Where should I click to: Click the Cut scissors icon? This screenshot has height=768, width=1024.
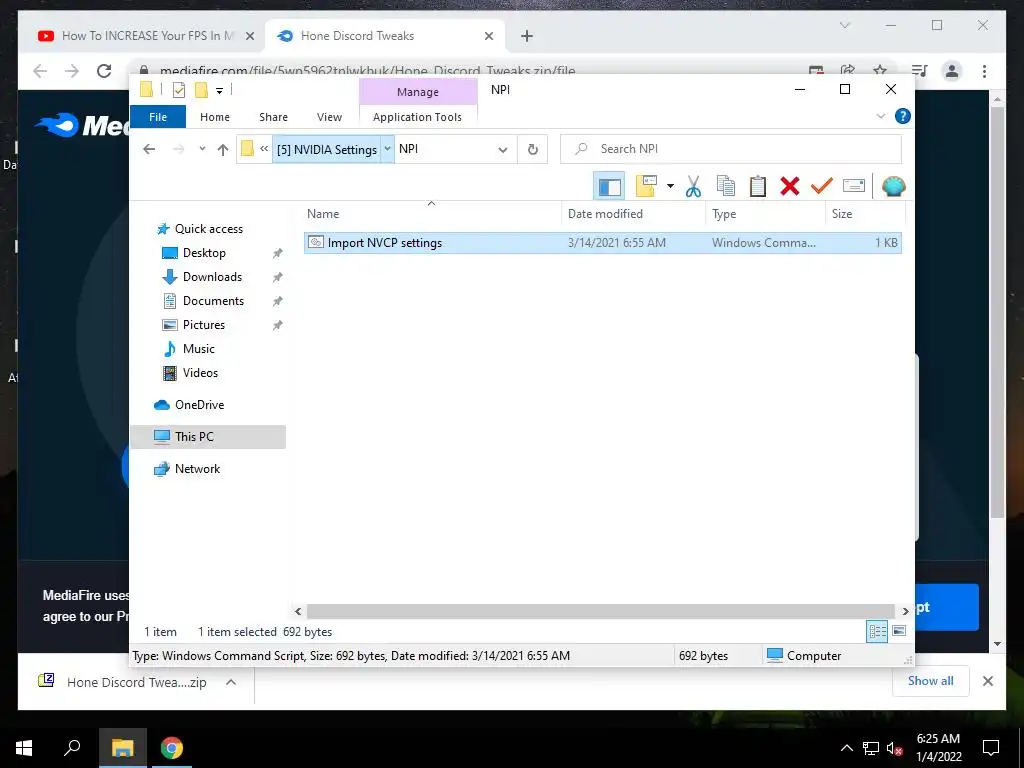pyautogui.click(x=693, y=186)
